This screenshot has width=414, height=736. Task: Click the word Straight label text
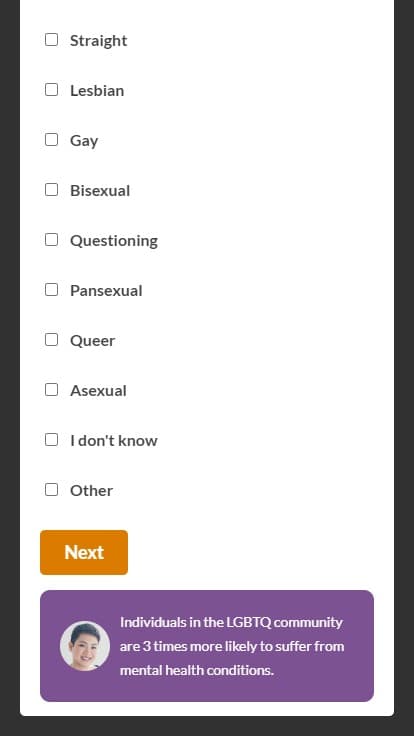[x=99, y=41]
